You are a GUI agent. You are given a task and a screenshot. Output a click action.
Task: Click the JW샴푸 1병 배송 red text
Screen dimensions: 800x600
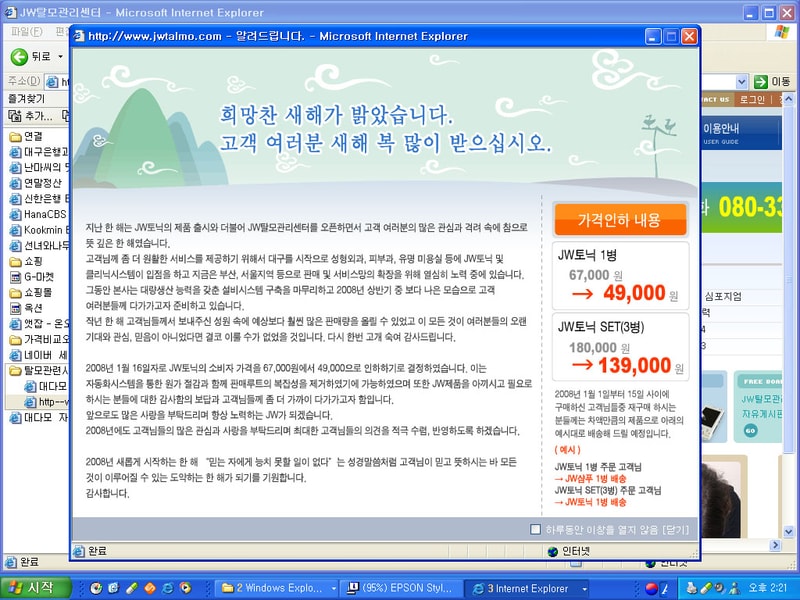pyautogui.click(x=590, y=479)
